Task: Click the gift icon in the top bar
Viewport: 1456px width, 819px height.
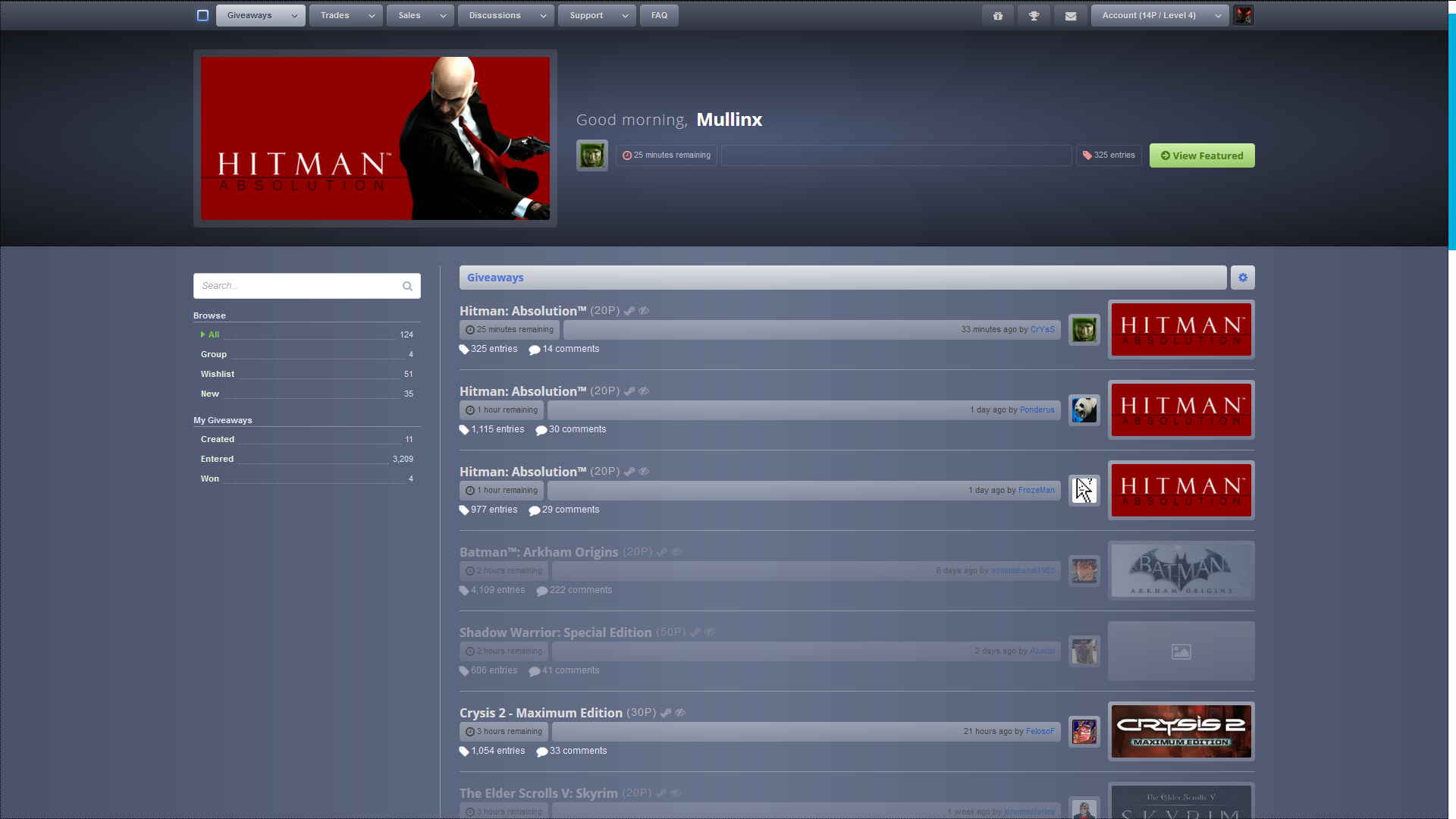Action: point(997,14)
